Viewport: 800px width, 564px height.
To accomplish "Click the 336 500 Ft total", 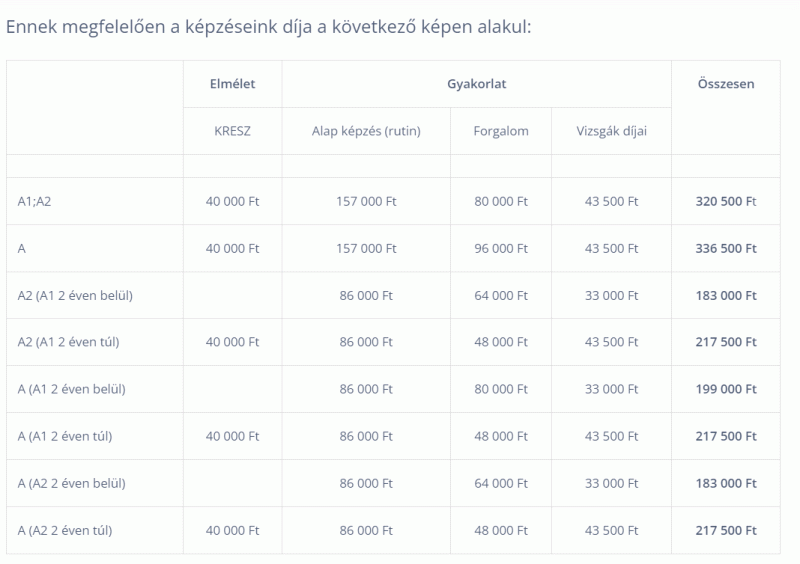I will coord(726,249).
